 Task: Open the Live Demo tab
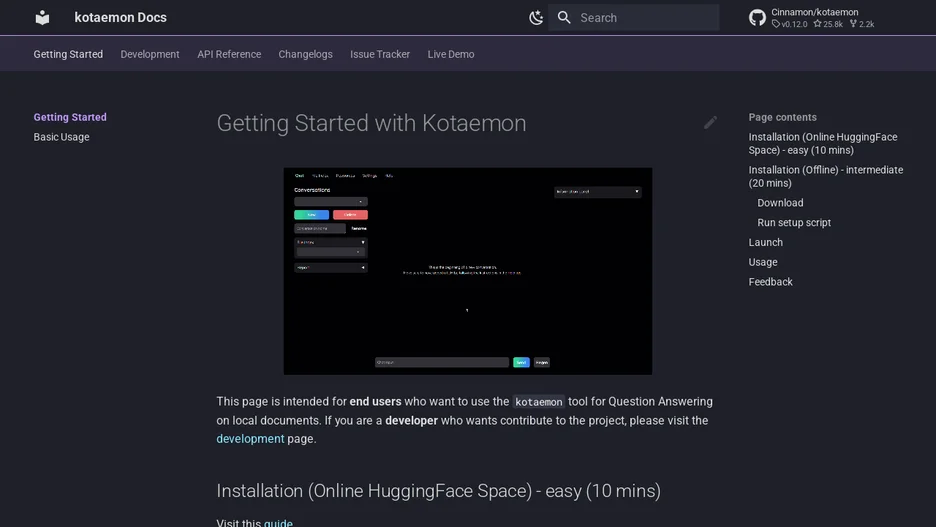[451, 54]
